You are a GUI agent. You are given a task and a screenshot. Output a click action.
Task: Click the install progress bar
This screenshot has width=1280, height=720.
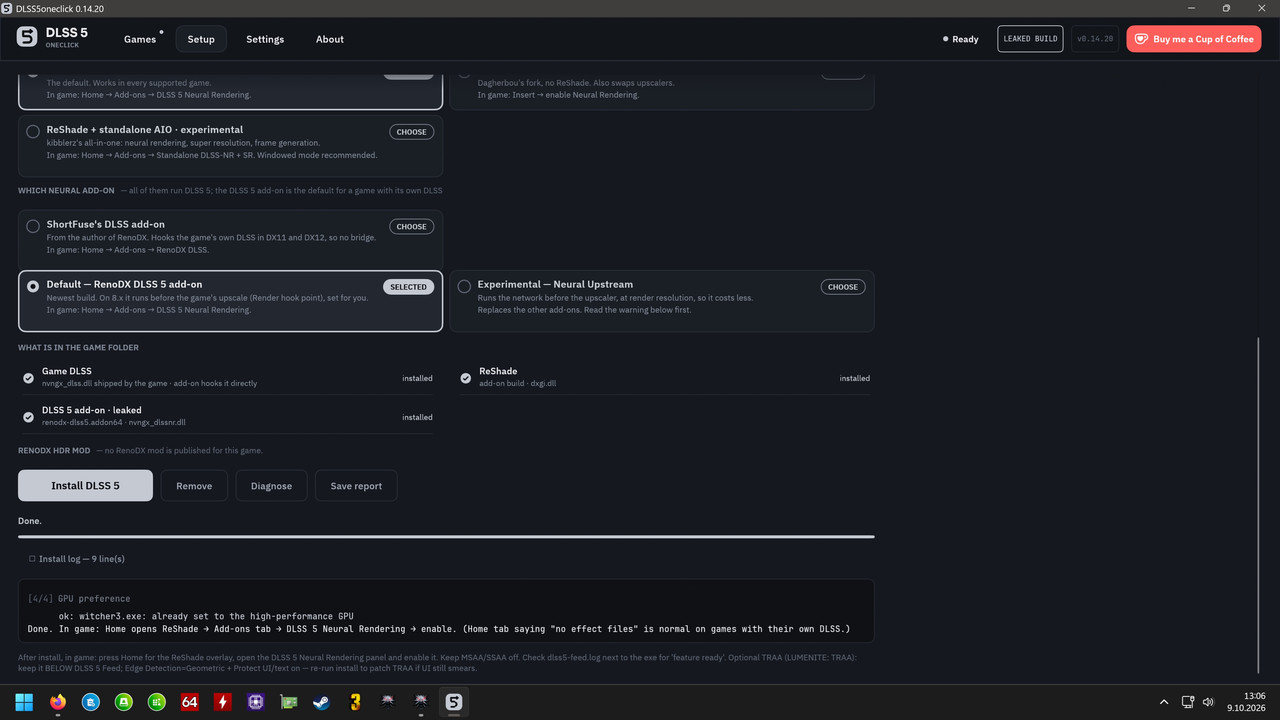(446, 537)
